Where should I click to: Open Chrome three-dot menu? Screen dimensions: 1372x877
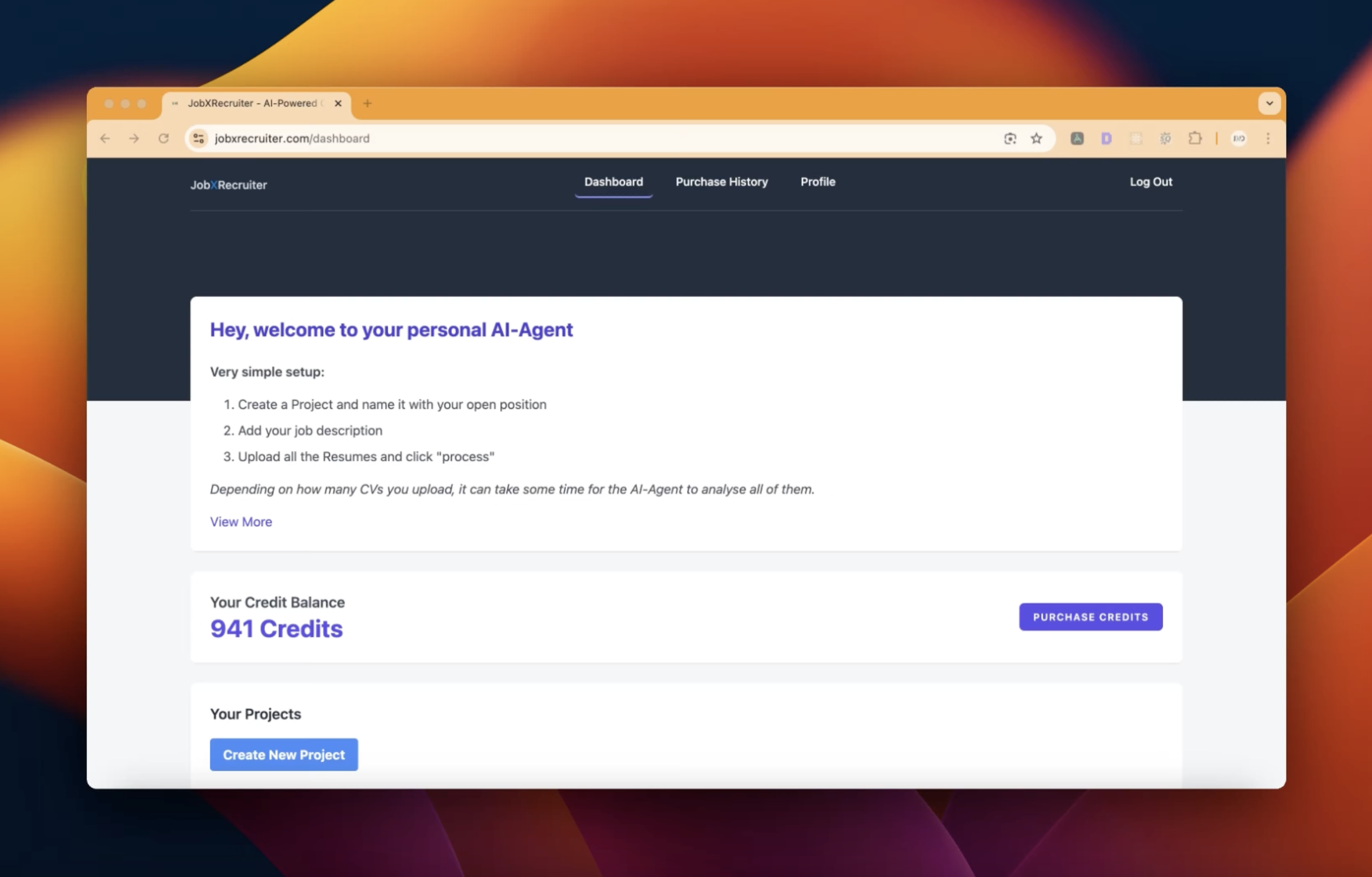tap(1268, 138)
